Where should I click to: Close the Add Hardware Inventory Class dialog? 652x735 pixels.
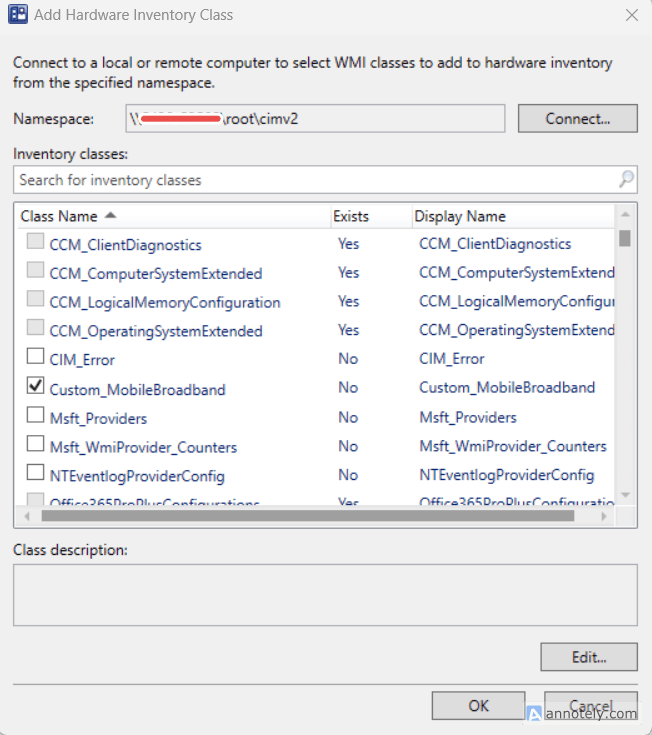(x=631, y=15)
